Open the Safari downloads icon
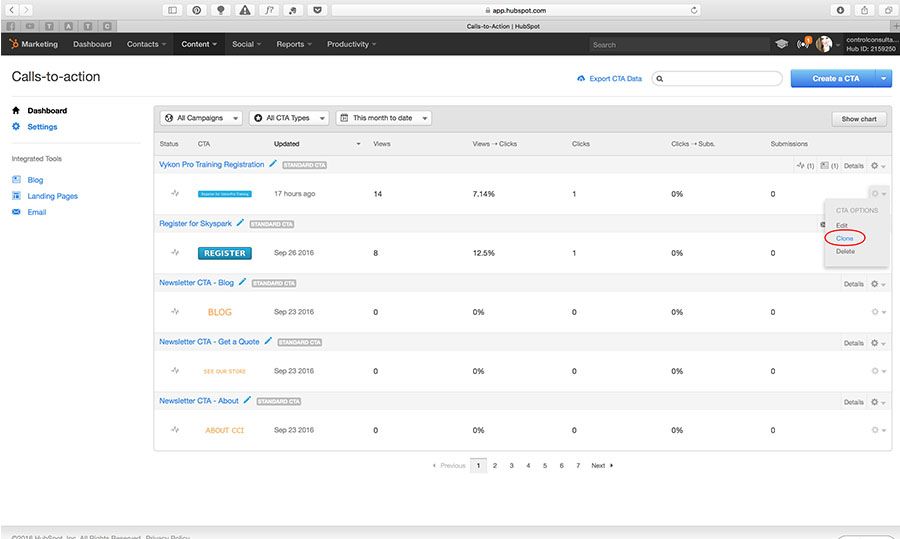 coord(840,10)
